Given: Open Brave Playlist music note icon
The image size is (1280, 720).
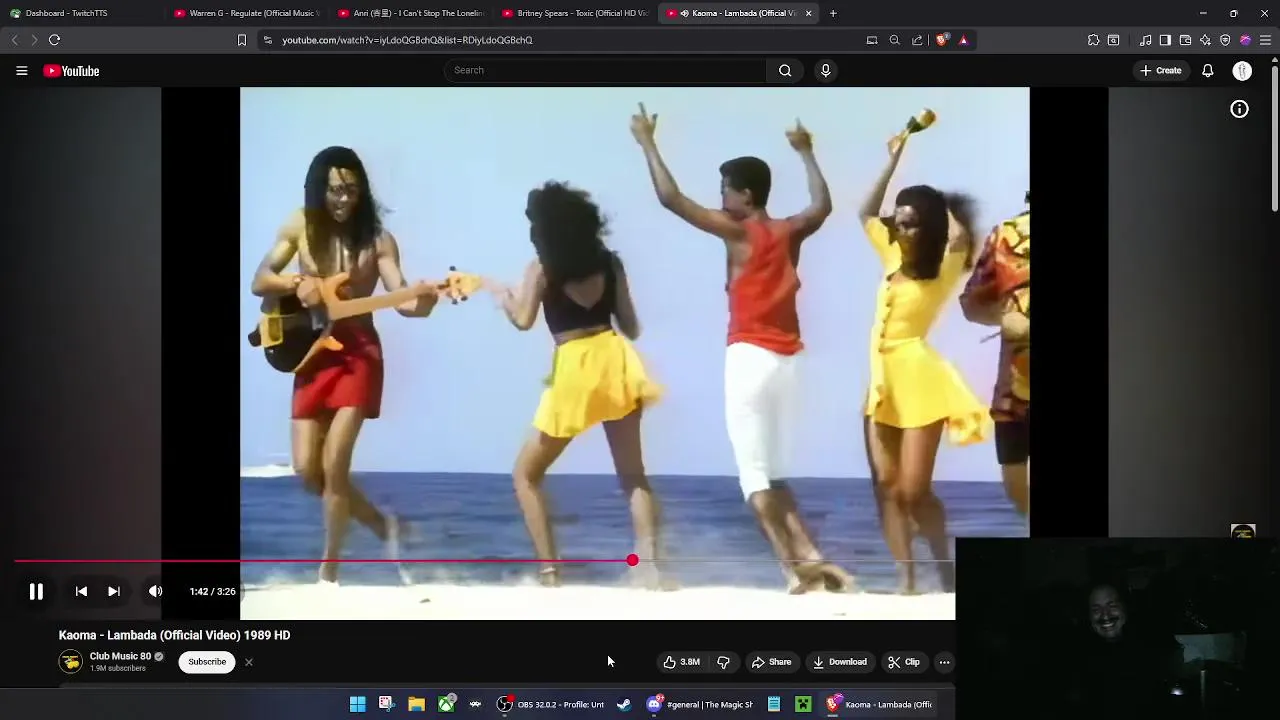Looking at the screenshot, I should pyautogui.click(x=1145, y=40).
